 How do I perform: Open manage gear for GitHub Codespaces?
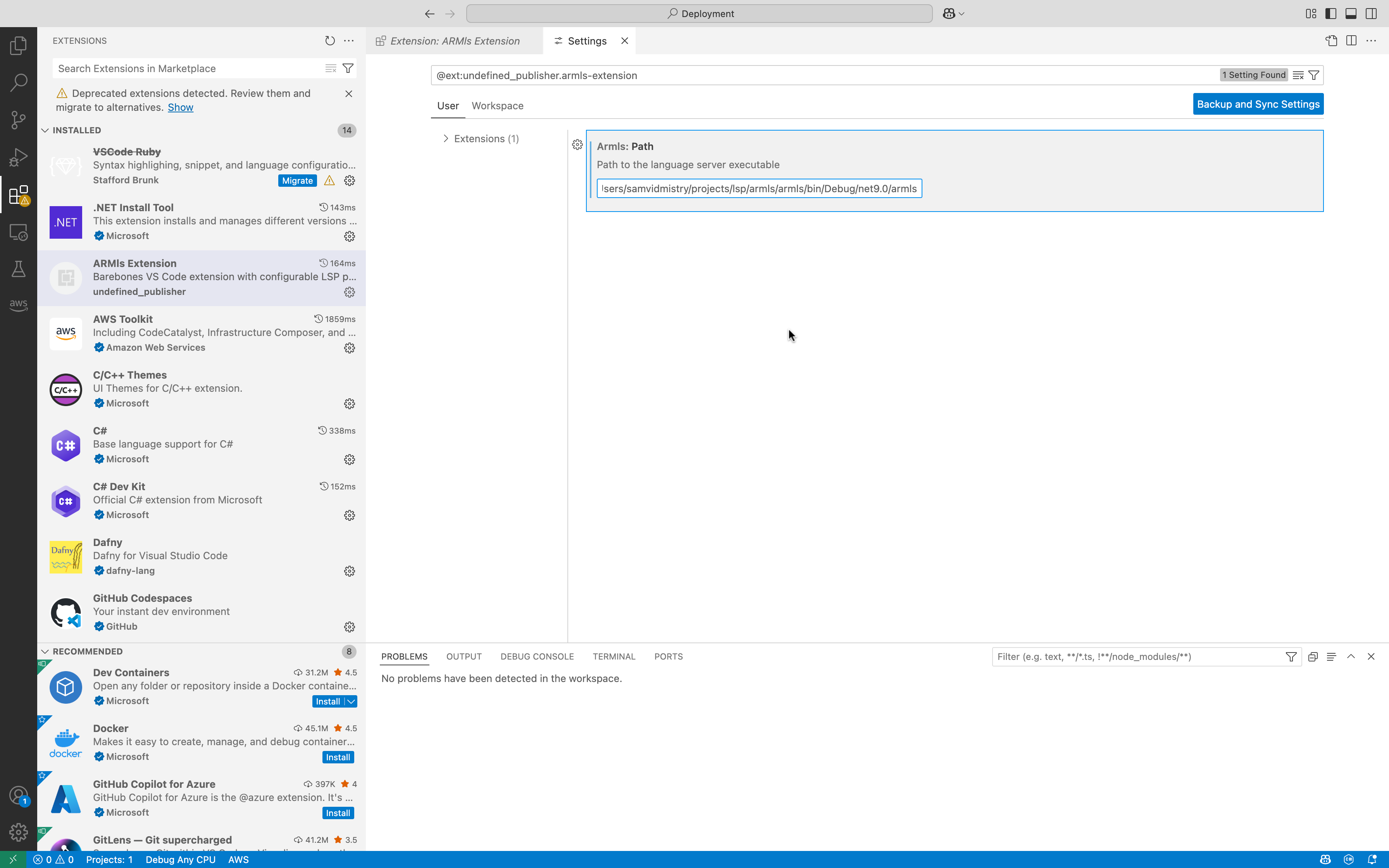350,627
